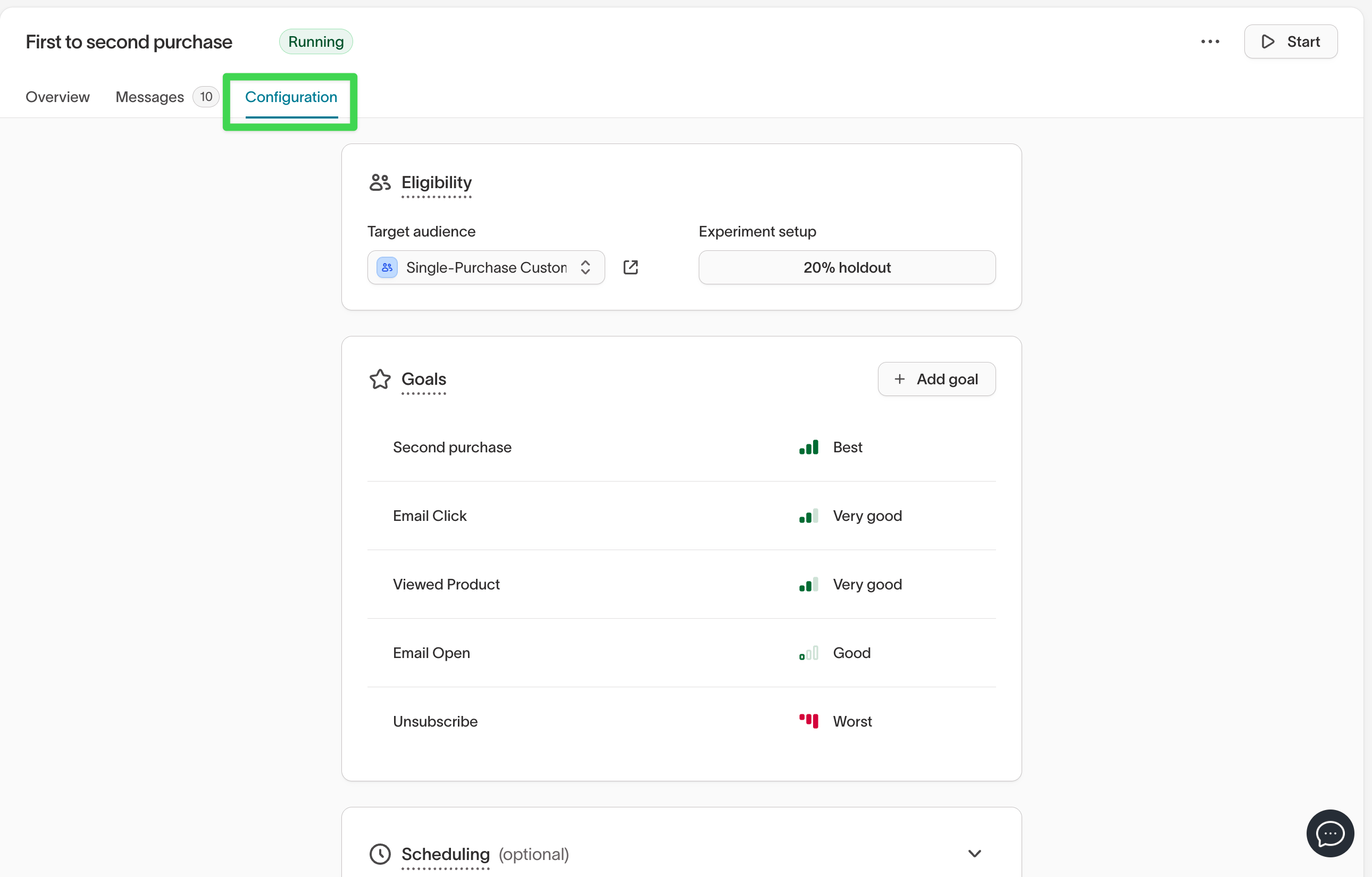
Task: Select the Email Click goal
Action: pos(681,516)
